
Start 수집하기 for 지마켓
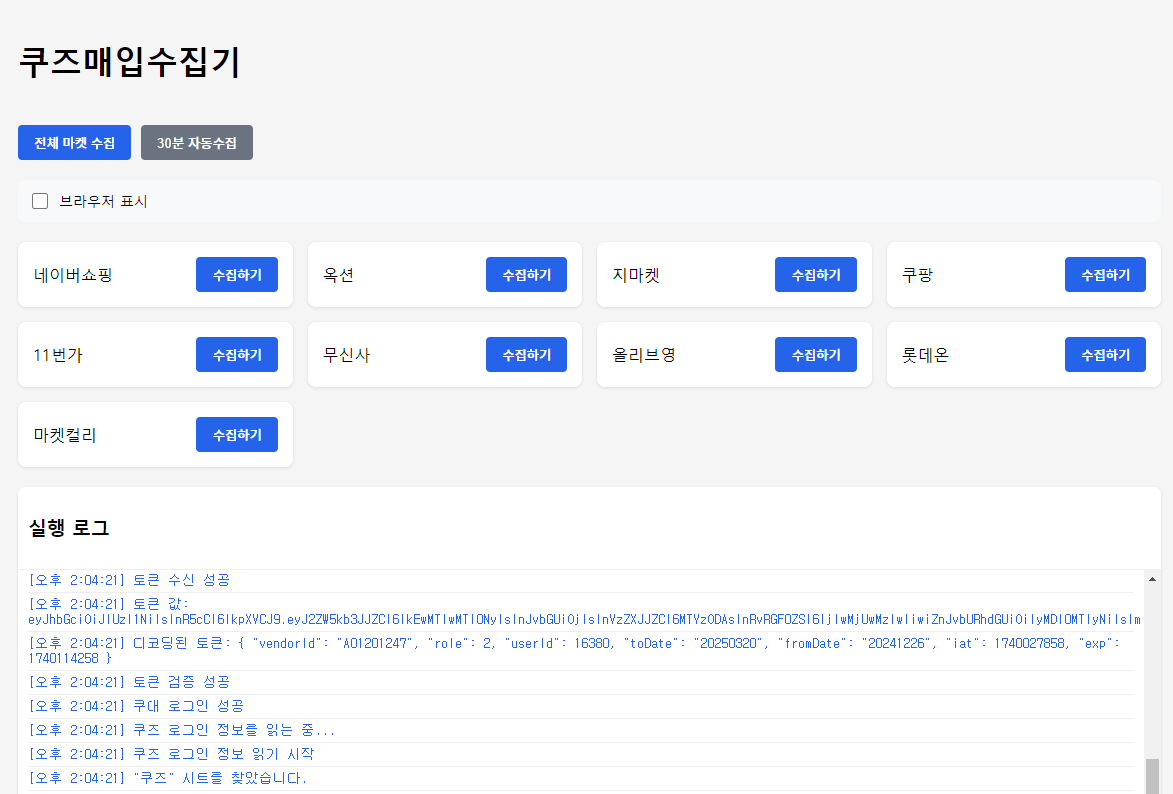[x=816, y=275]
